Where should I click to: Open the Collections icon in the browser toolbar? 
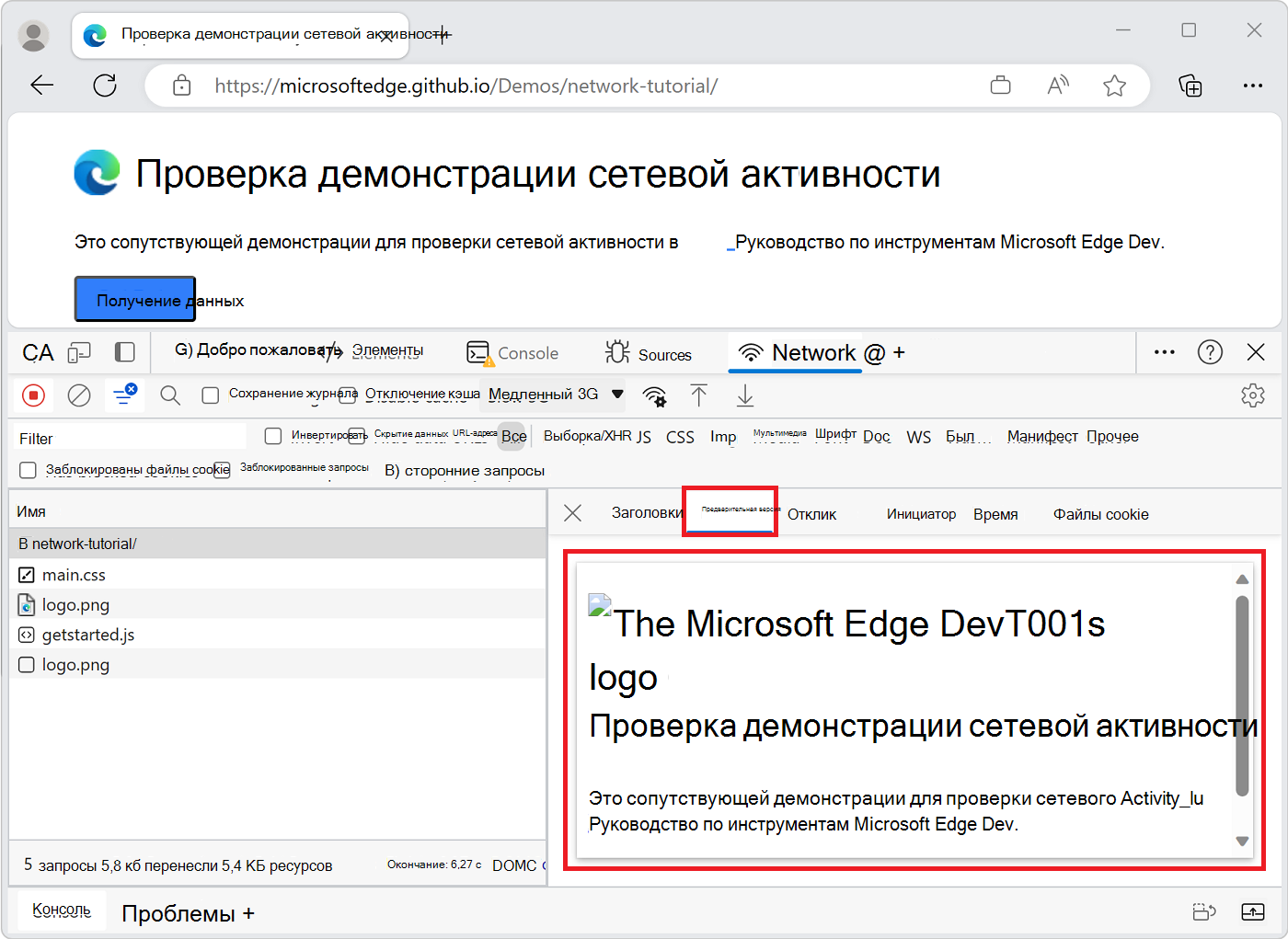(1190, 86)
